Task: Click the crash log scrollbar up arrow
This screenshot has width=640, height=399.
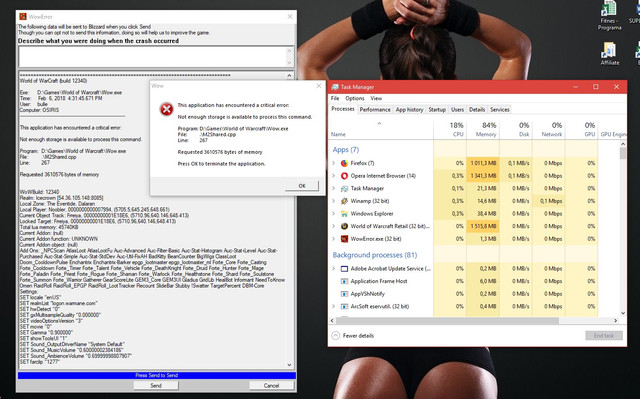Action: 289,75
